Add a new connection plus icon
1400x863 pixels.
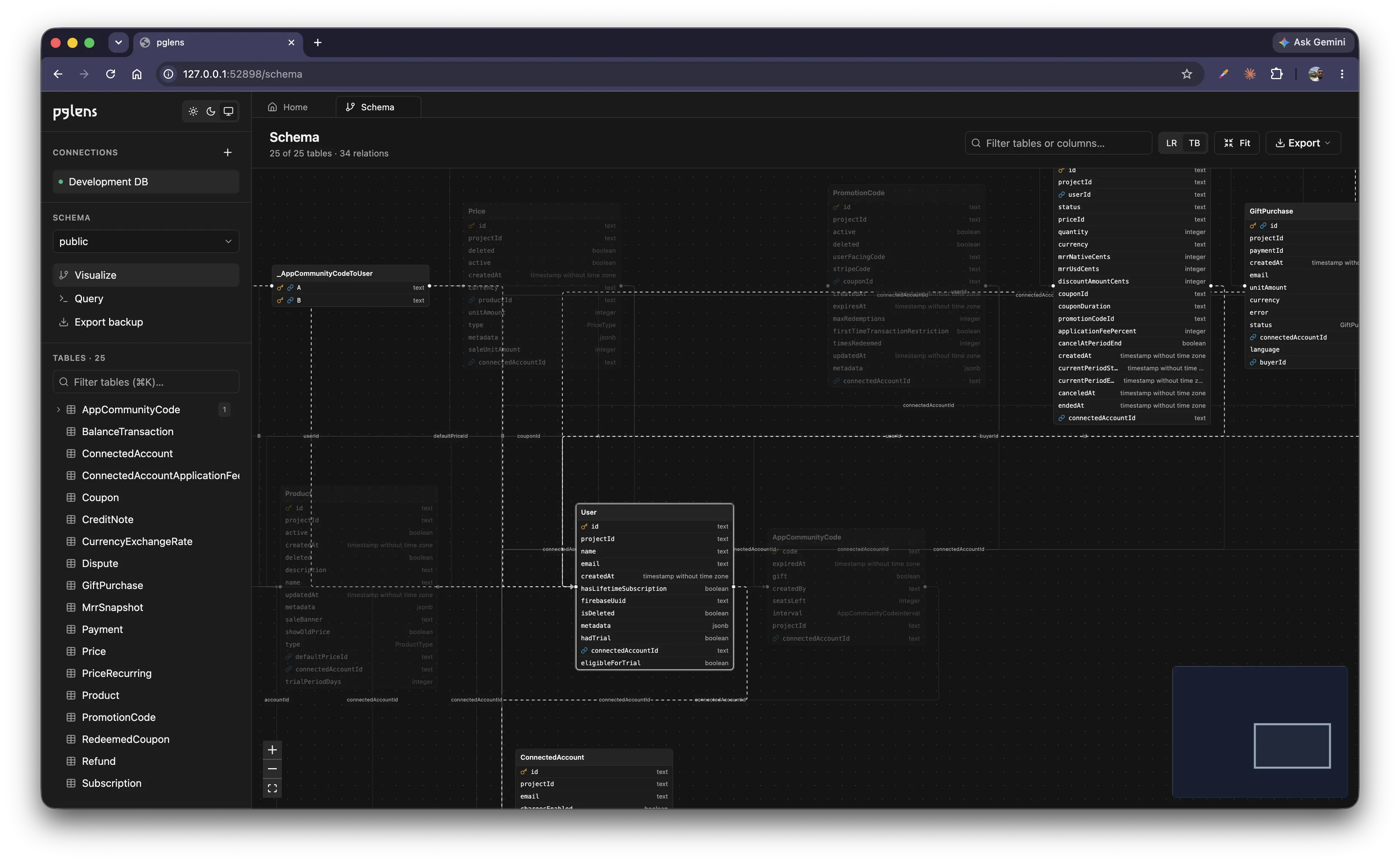228,152
